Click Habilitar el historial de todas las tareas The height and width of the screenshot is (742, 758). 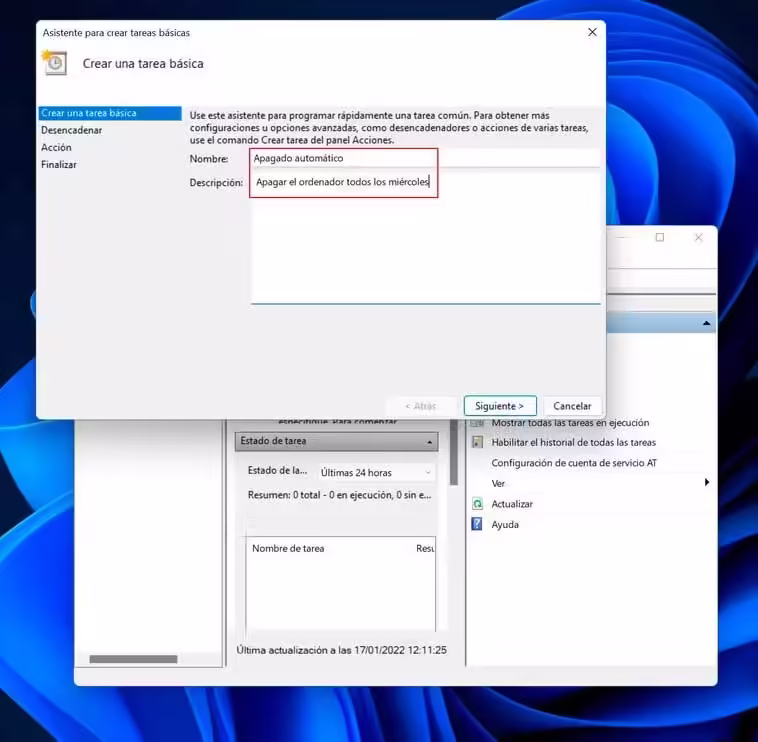pyautogui.click(x=573, y=442)
